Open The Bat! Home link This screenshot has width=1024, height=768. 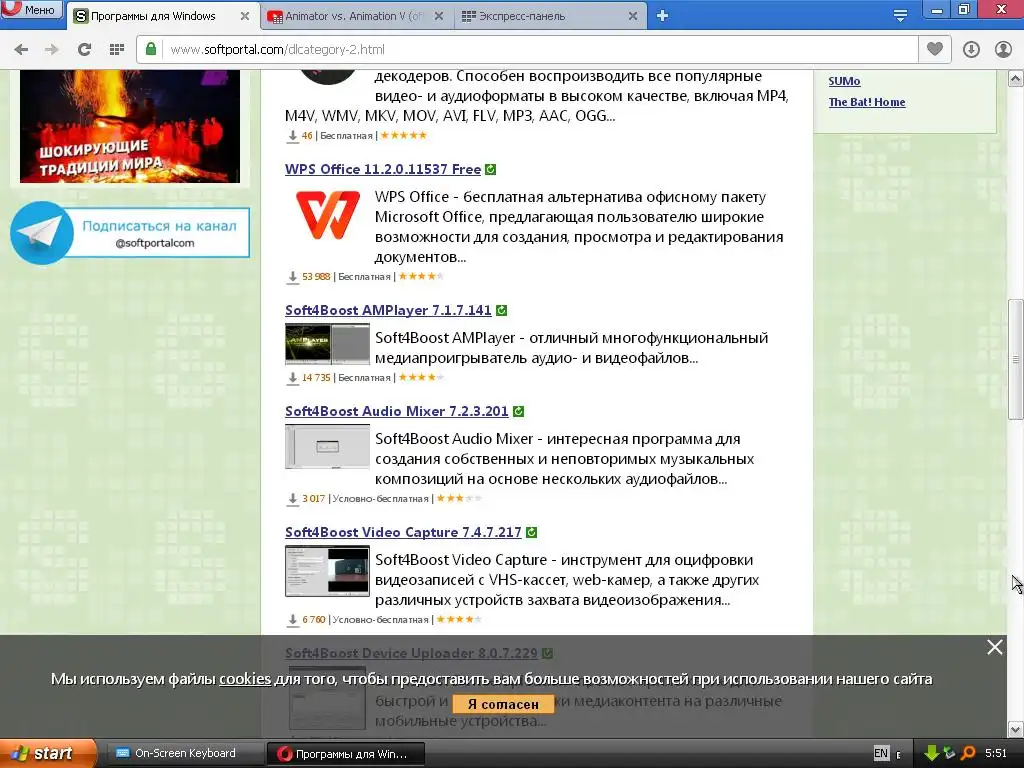pyautogui.click(x=867, y=102)
